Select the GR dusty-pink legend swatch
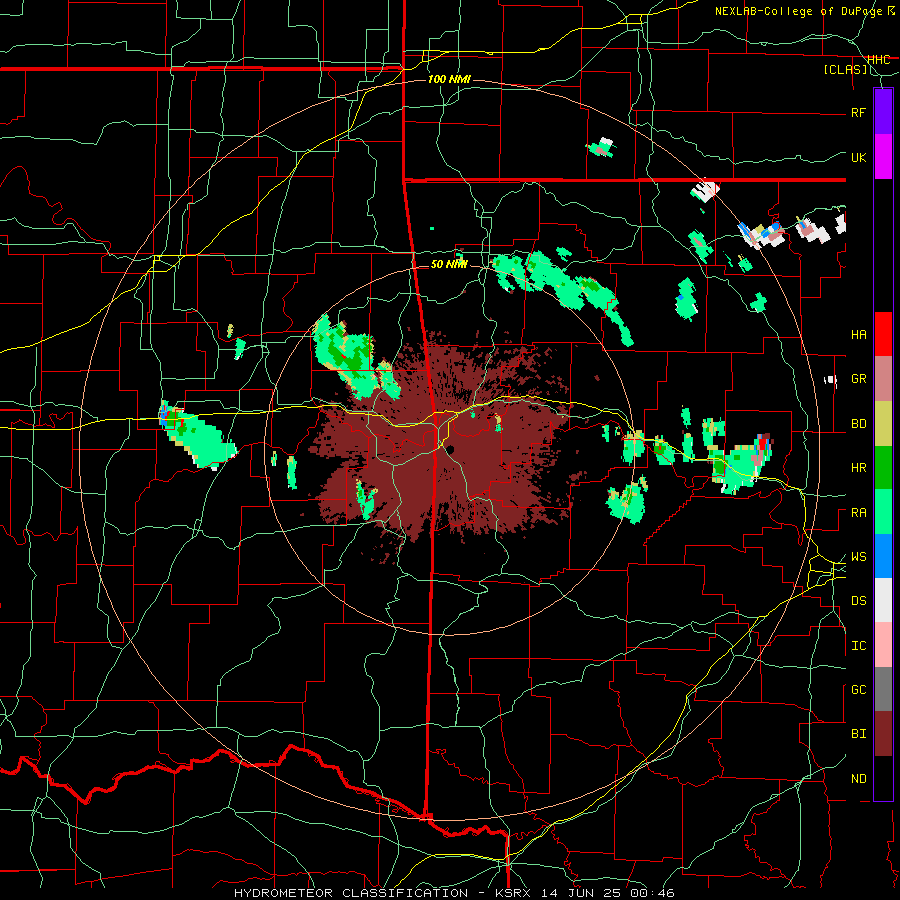 [x=883, y=379]
